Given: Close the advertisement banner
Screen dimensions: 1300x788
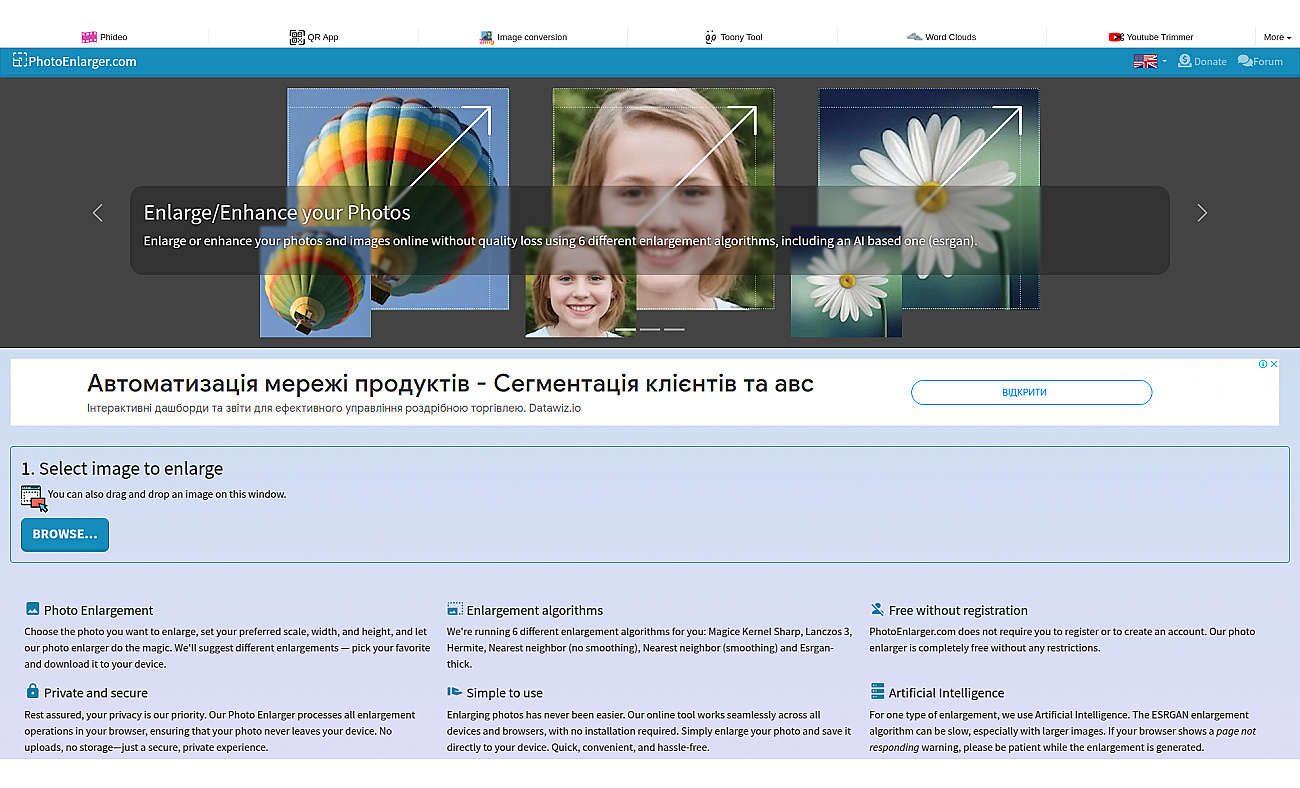Looking at the screenshot, I should pyautogui.click(x=1274, y=364).
